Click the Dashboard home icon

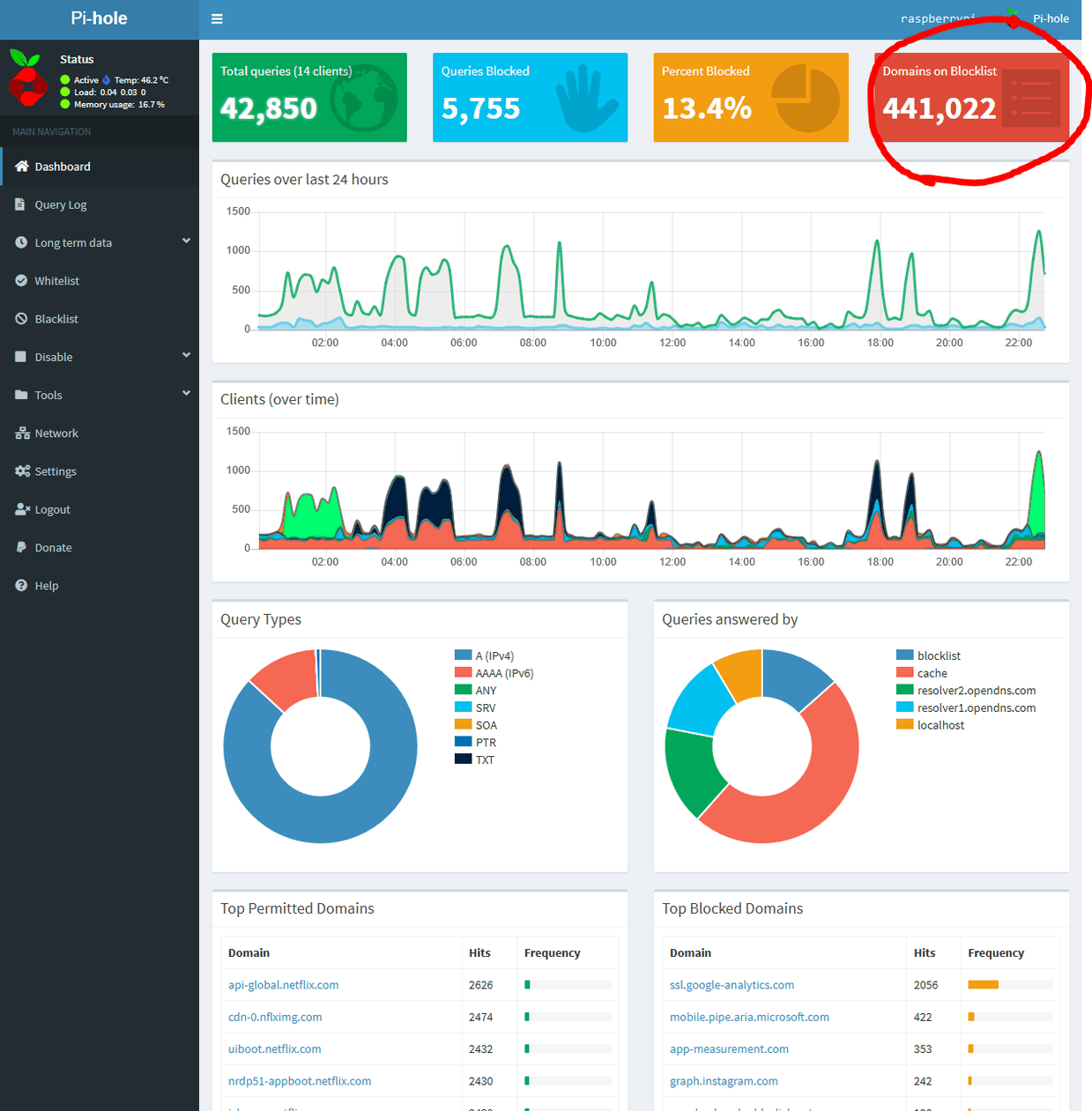(x=22, y=167)
